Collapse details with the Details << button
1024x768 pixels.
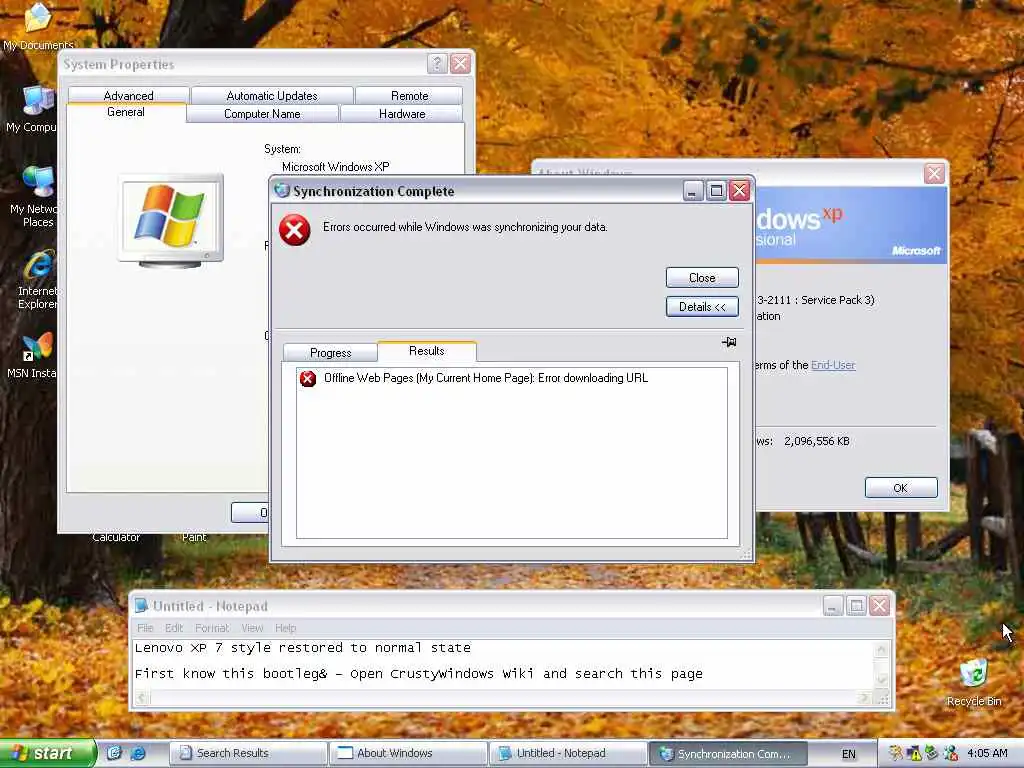pos(702,307)
